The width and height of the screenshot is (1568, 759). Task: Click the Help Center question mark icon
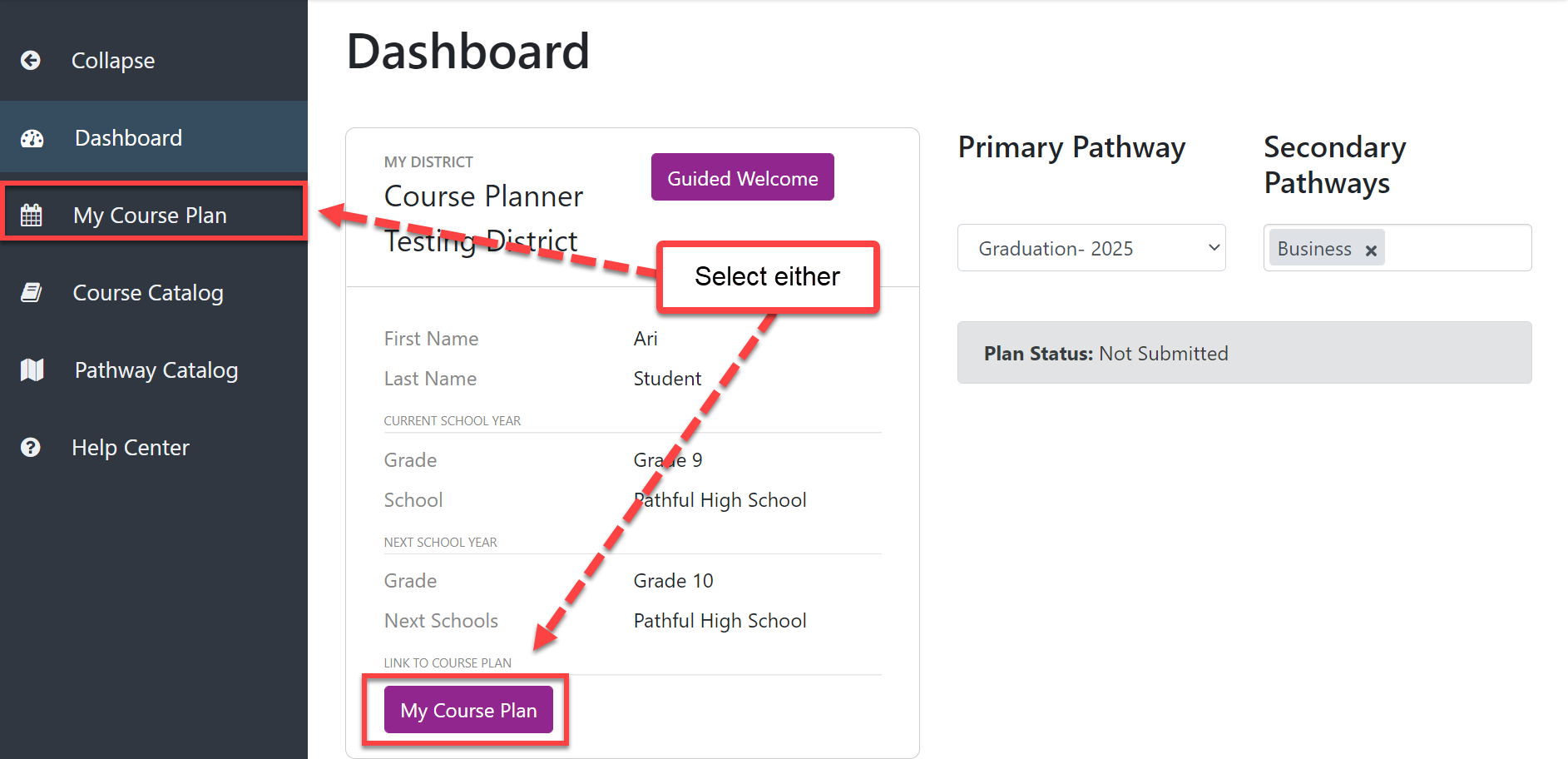click(x=31, y=448)
